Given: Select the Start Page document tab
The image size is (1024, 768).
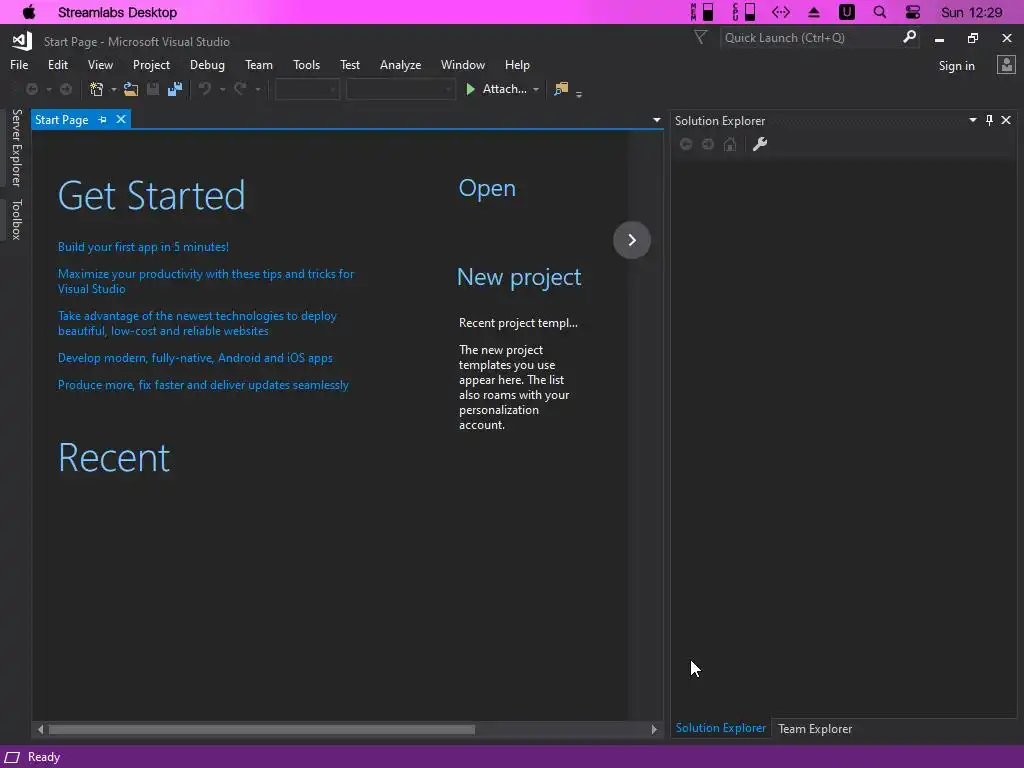Looking at the screenshot, I should 61,120.
